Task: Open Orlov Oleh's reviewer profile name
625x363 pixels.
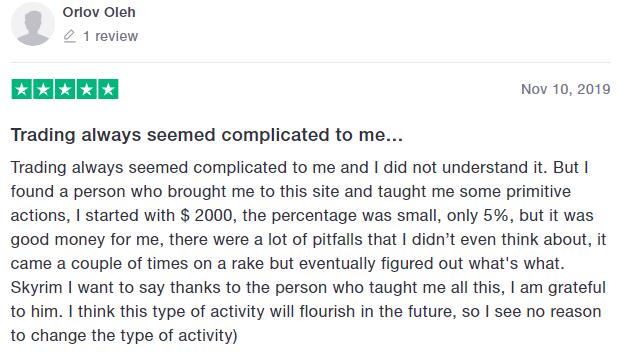Action: click(x=99, y=12)
